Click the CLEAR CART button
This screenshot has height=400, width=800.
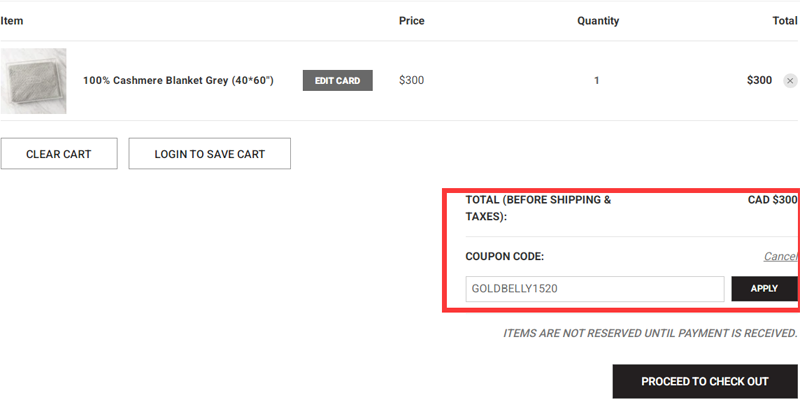pyautogui.click(x=59, y=154)
